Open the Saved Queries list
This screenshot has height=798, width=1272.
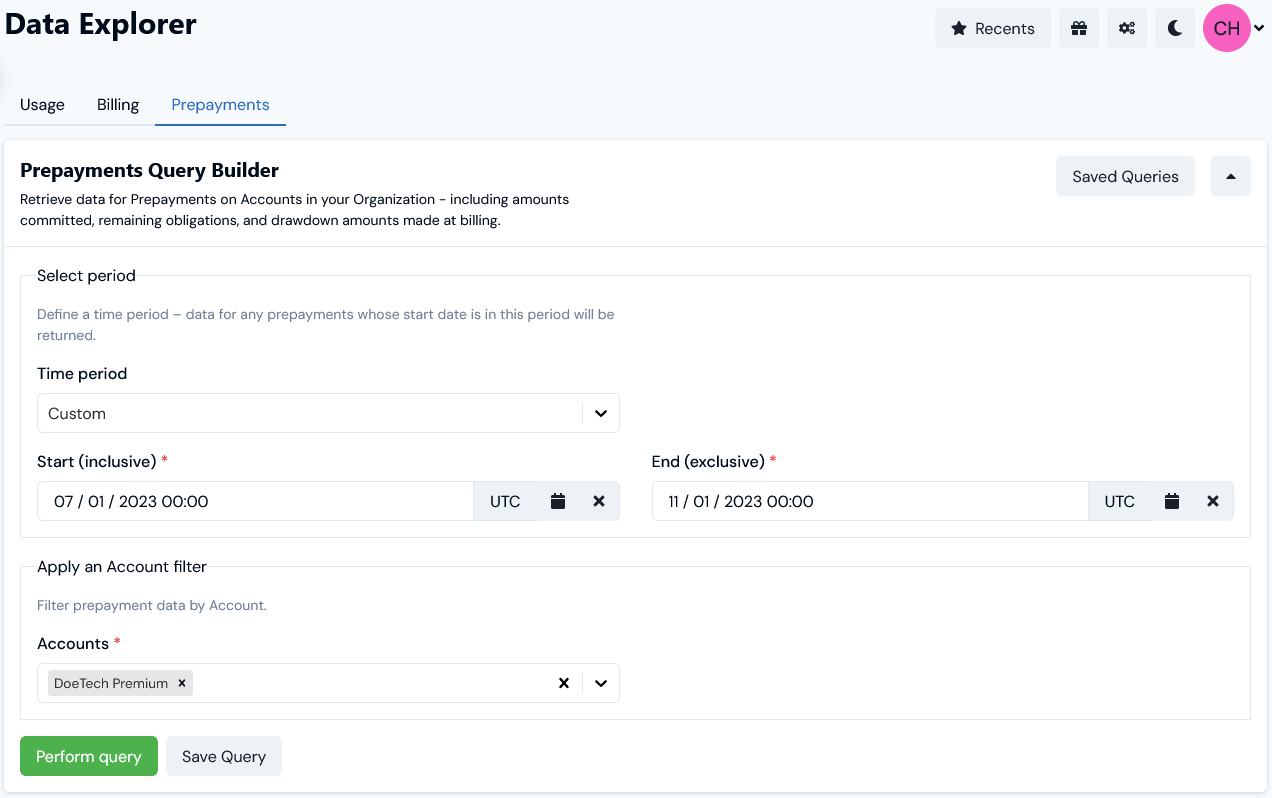point(1124,176)
